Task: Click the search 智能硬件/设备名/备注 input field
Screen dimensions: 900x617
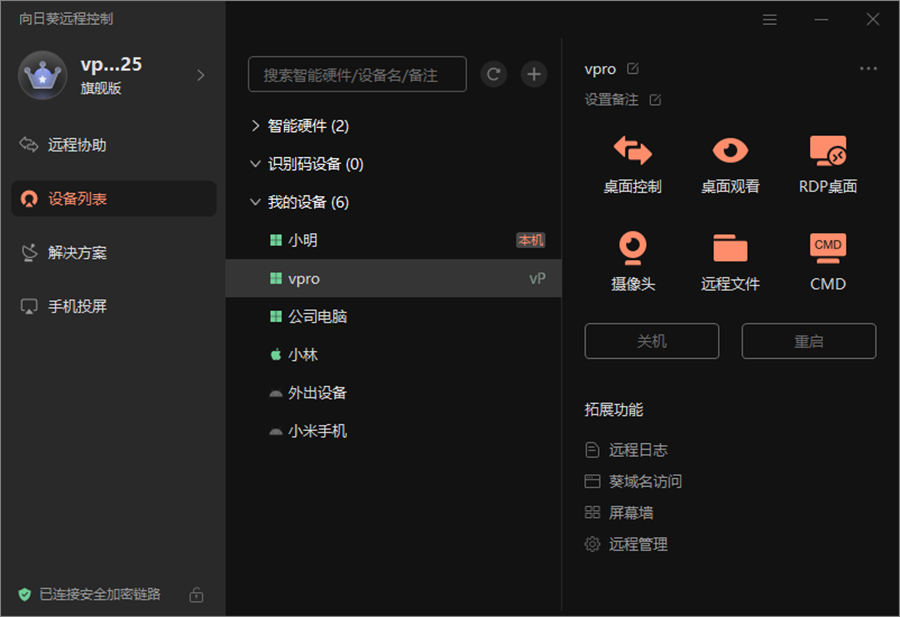Action: pyautogui.click(x=355, y=74)
